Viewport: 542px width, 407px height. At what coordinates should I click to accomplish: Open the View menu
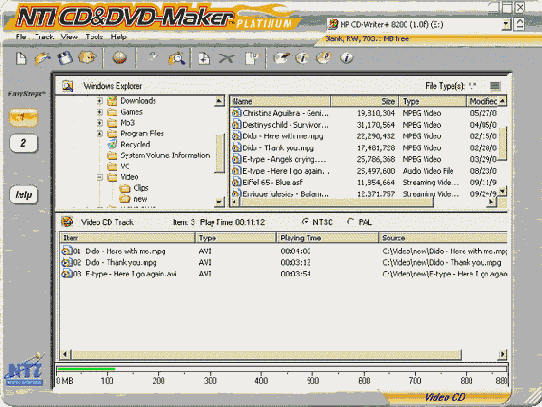pyautogui.click(x=69, y=37)
